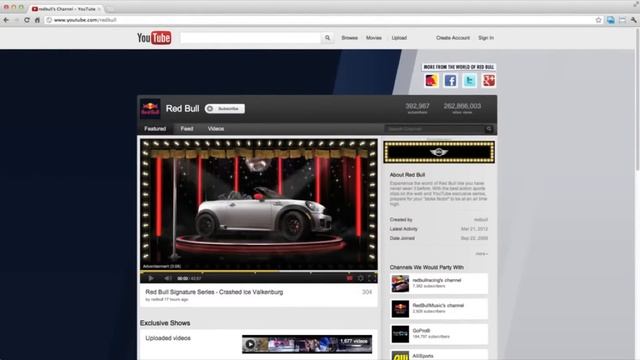The height and width of the screenshot is (360, 640).
Task: Click the Red Bull channel avatar logo
Action: [x=150, y=109]
